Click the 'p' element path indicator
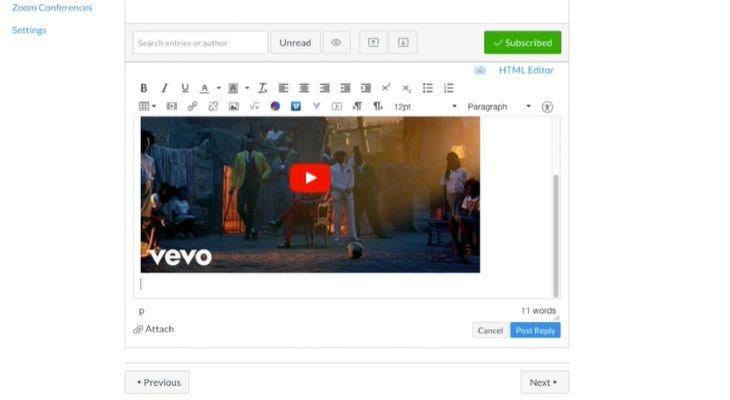This screenshot has height=400, width=730. click(x=142, y=311)
